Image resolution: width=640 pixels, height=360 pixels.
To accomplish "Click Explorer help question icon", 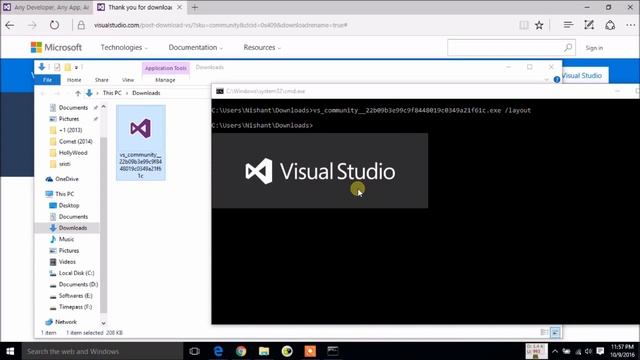I will [557, 80].
